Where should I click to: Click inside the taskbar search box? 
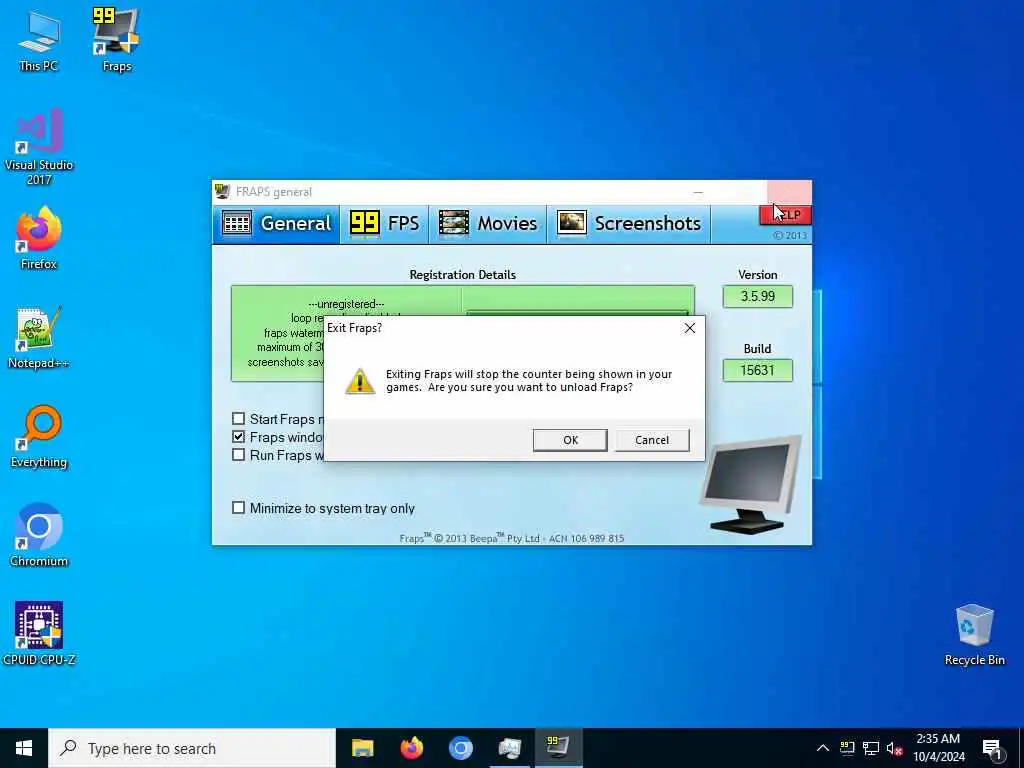click(192, 748)
